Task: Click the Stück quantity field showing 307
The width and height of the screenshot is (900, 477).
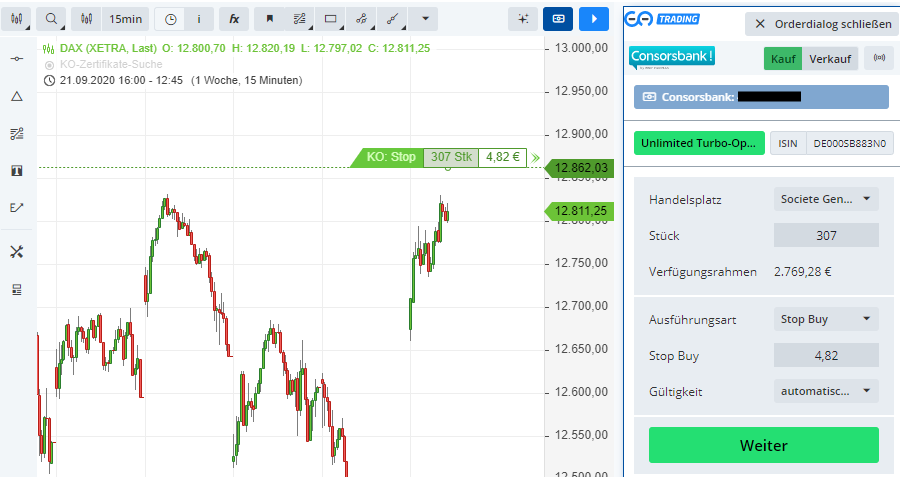Action: pos(826,235)
